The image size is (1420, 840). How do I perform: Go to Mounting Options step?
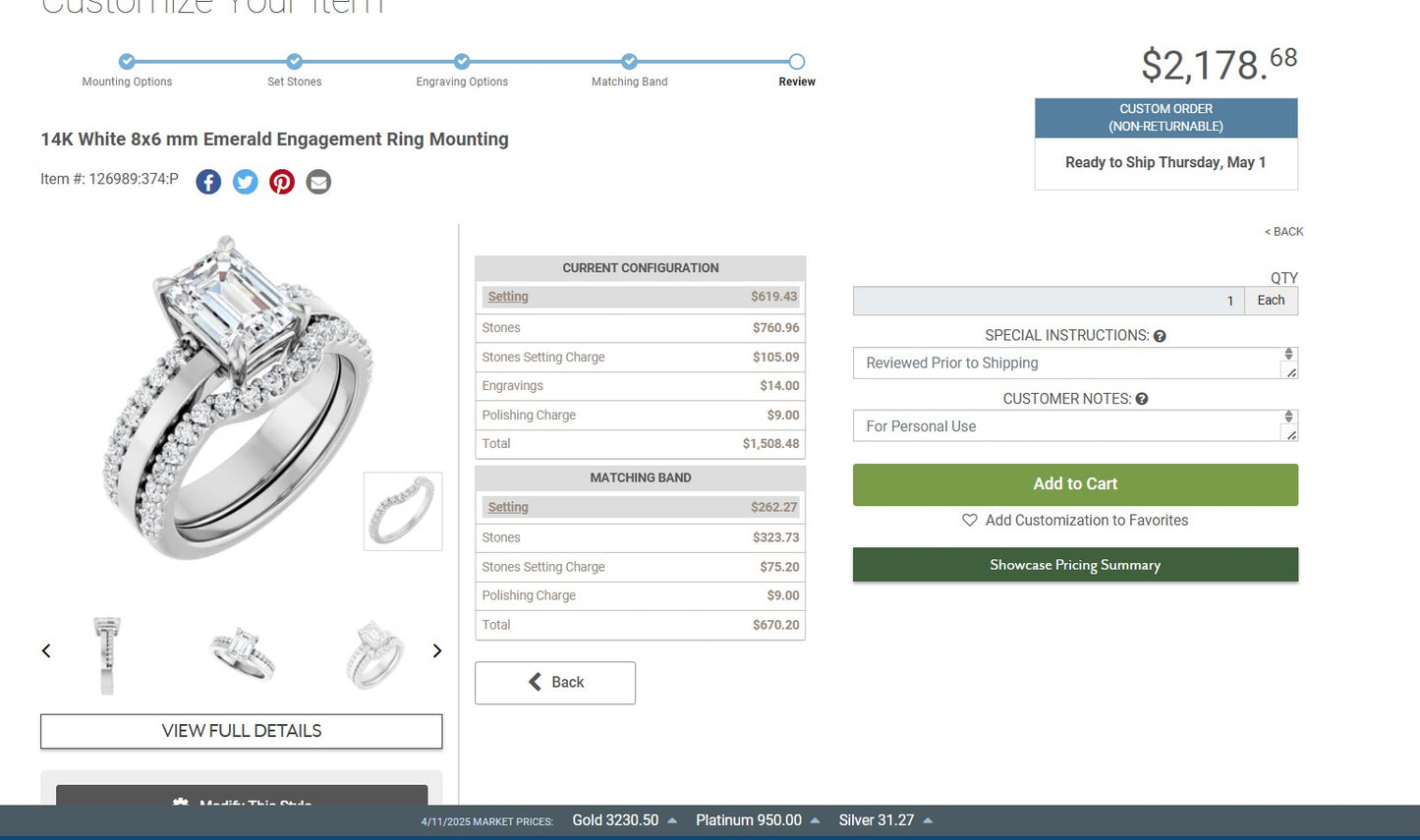tap(127, 62)
